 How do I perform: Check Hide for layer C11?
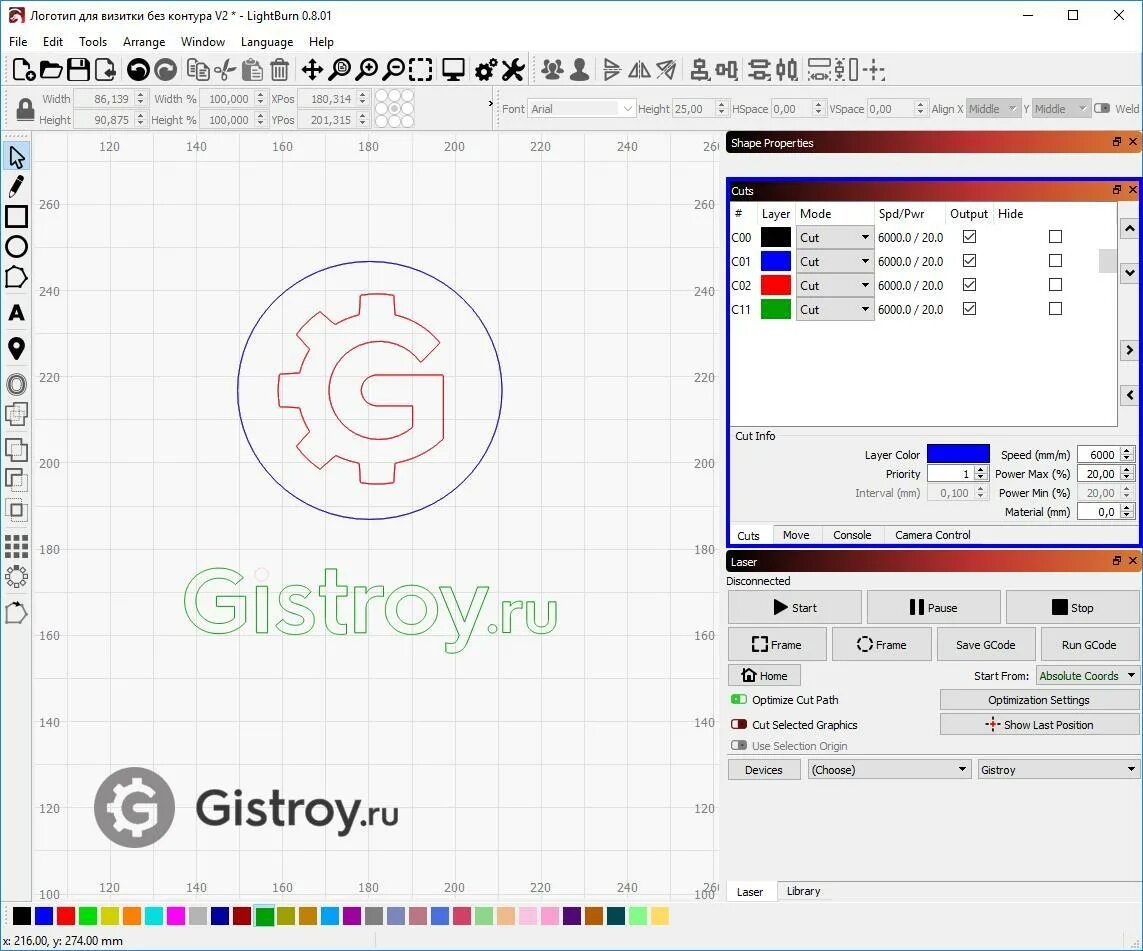[1055, 309]
